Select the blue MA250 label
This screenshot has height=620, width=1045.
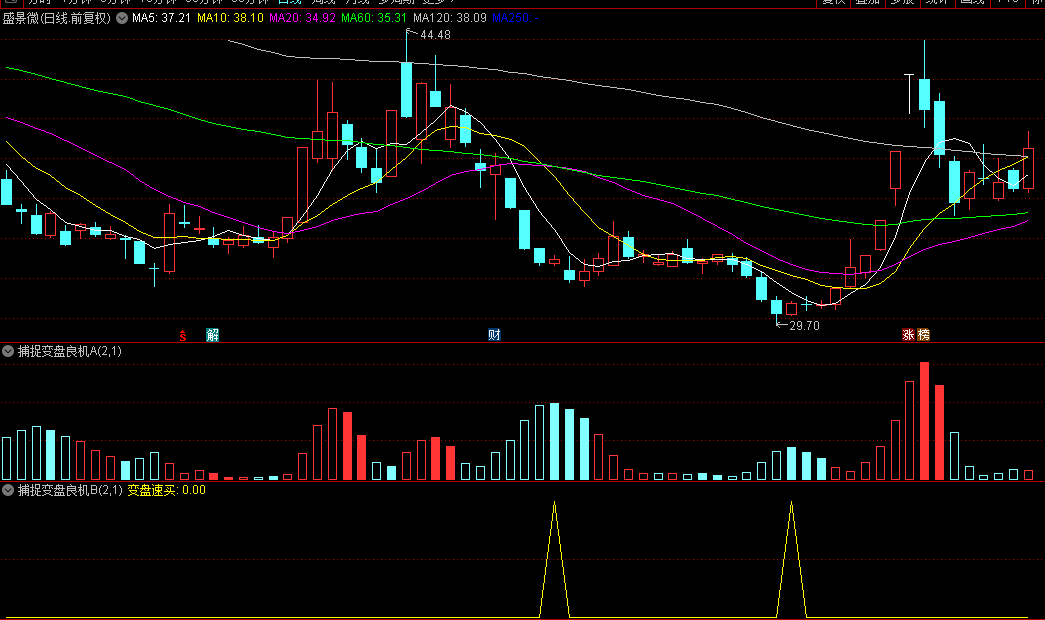[x=515, y=18]
